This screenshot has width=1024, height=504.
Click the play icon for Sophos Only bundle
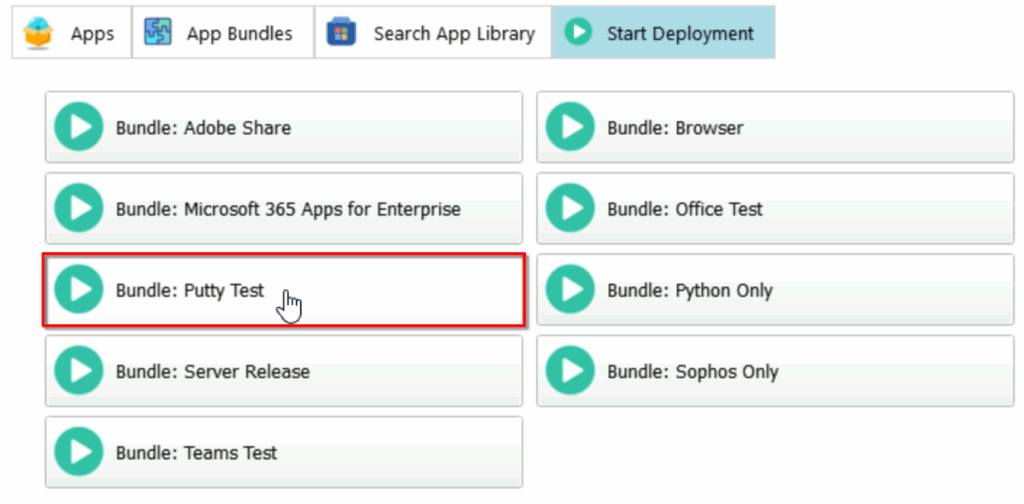[570, 371]
